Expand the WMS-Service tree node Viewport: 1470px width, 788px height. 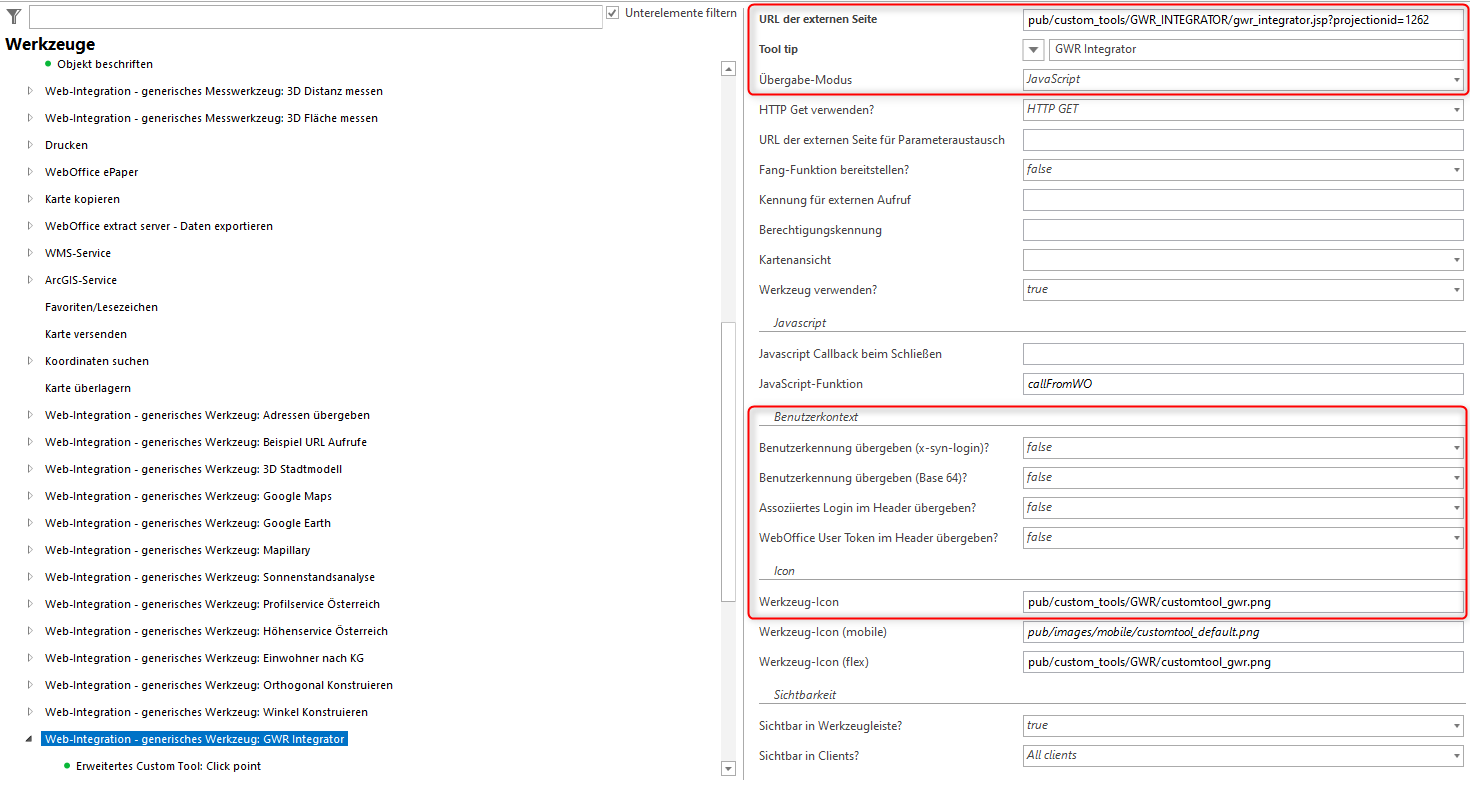point(29,252)
